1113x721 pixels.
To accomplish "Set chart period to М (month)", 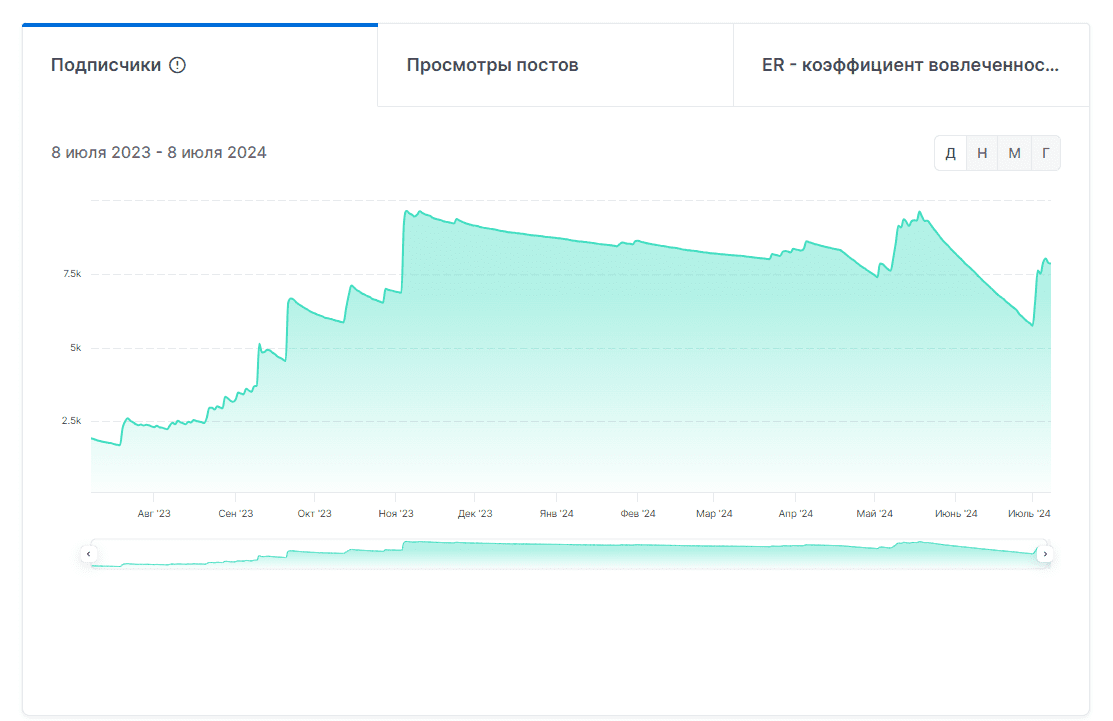I will coord(1014,153).
